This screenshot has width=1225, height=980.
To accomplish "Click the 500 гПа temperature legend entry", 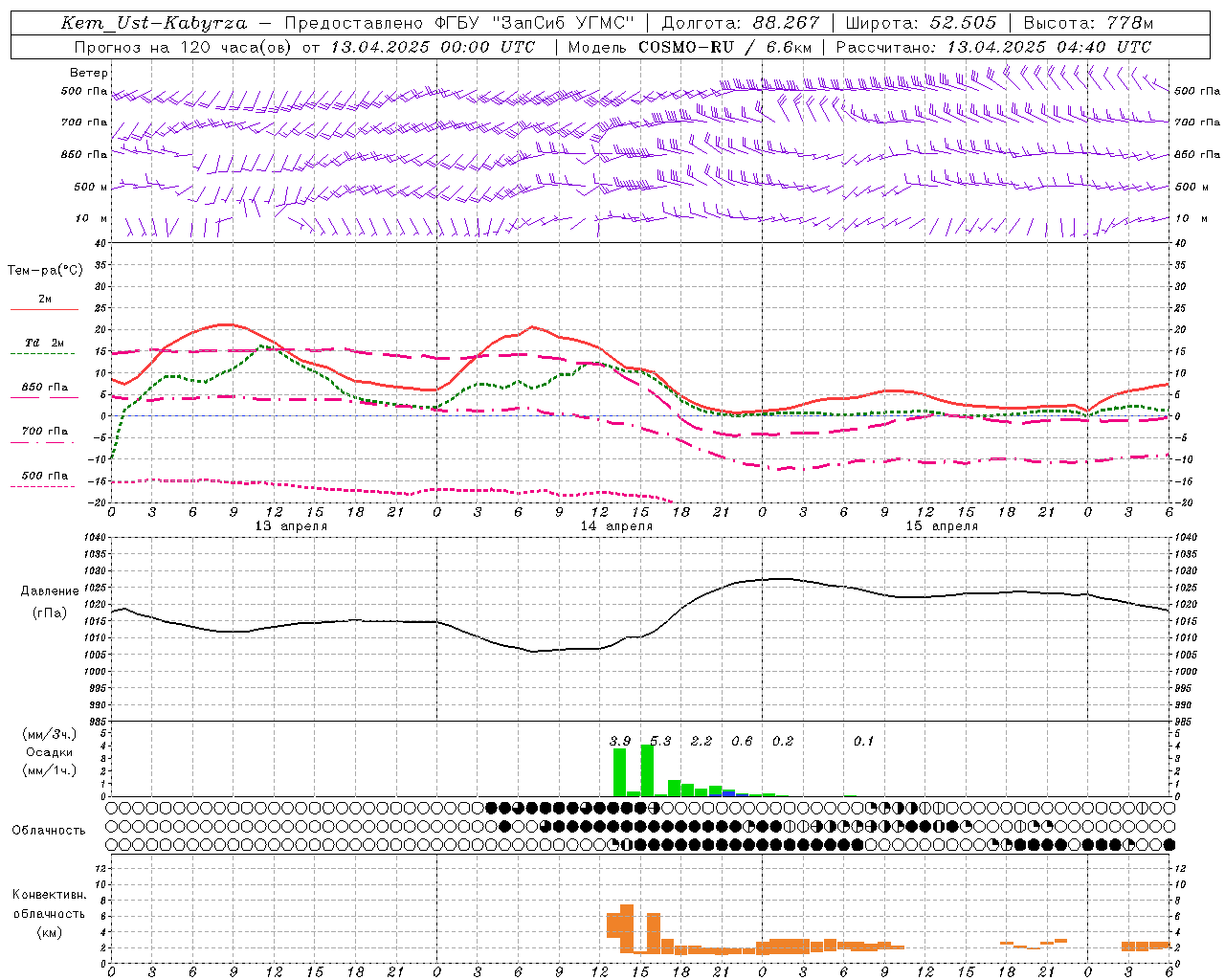I will pos(45,476).
